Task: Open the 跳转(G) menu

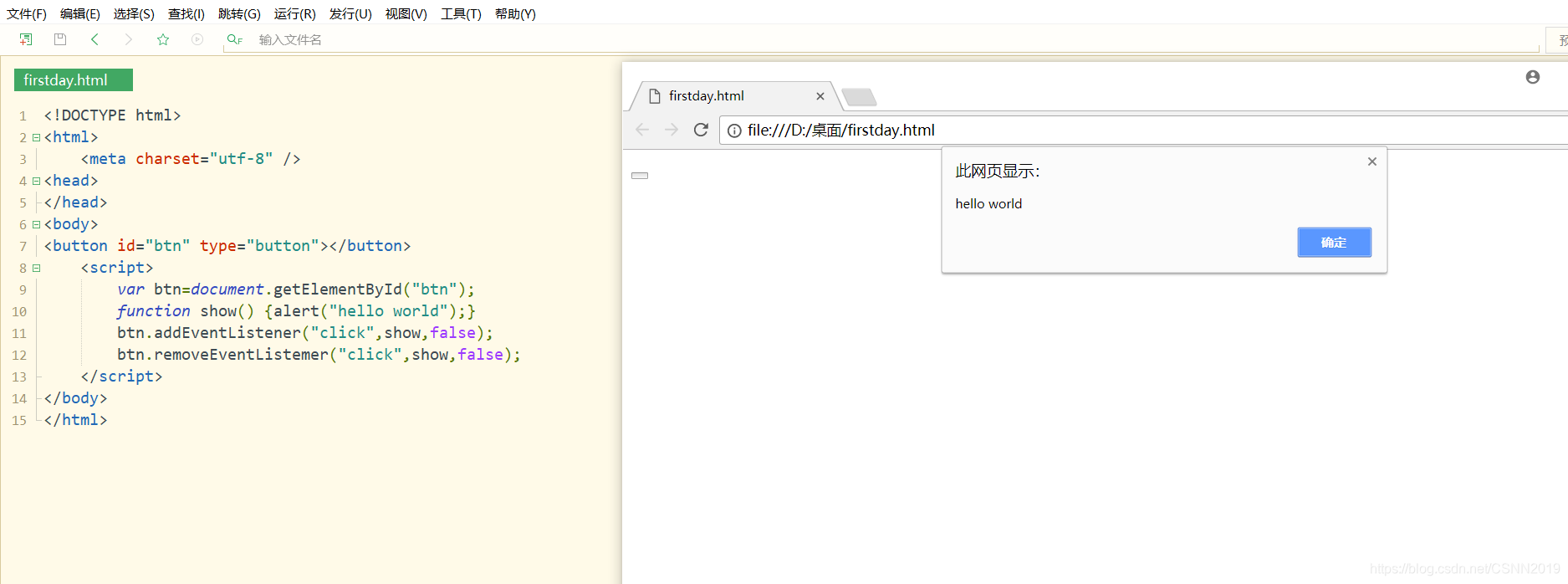Action: tap(239, 14)
